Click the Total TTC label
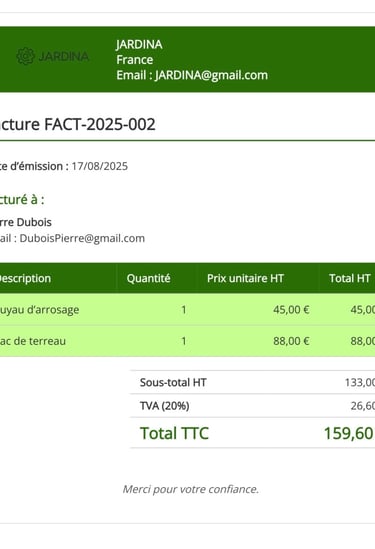 pos(174,433)
